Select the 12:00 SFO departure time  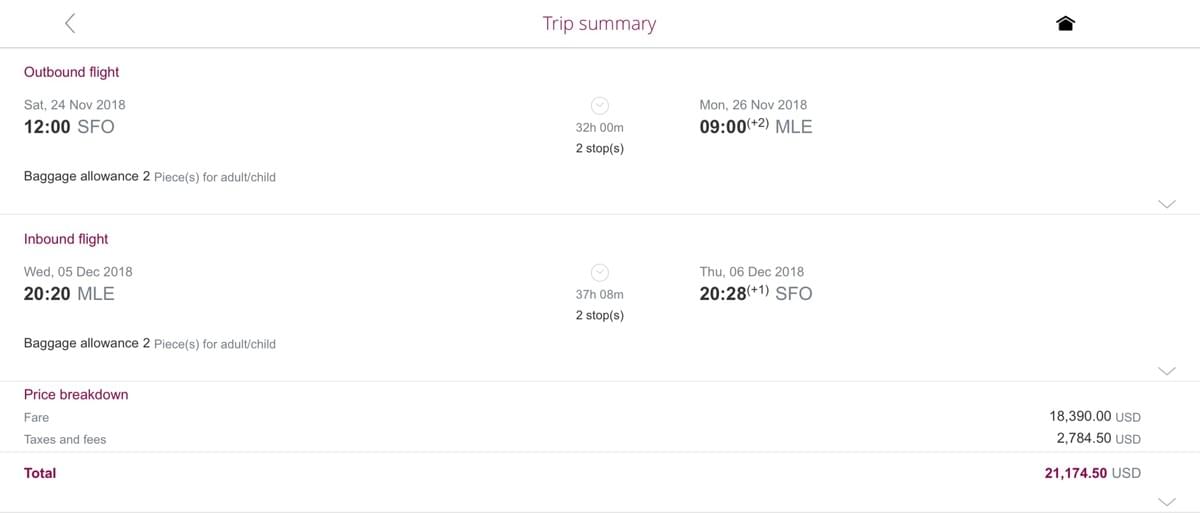coord(69,127)
